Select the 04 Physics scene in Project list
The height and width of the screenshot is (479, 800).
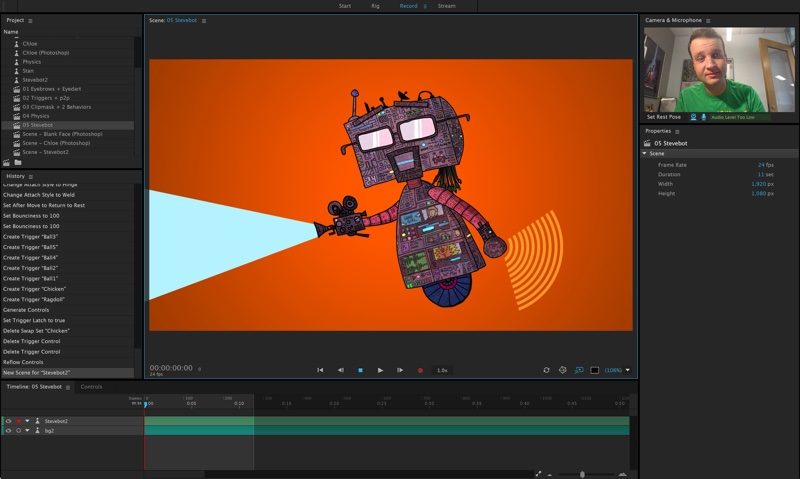coord(36,116)
